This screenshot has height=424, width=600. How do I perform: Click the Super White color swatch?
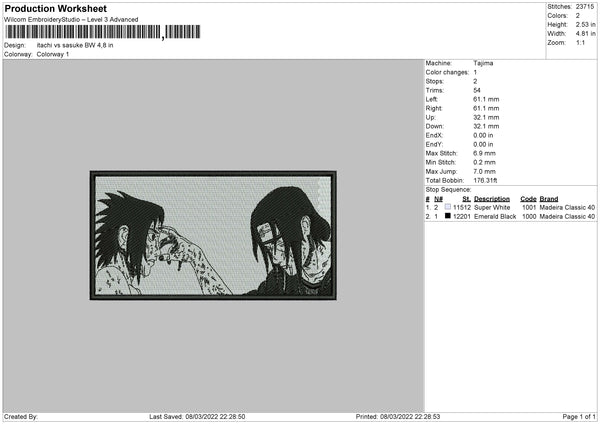pyautogui.click(x=448, y=207)
